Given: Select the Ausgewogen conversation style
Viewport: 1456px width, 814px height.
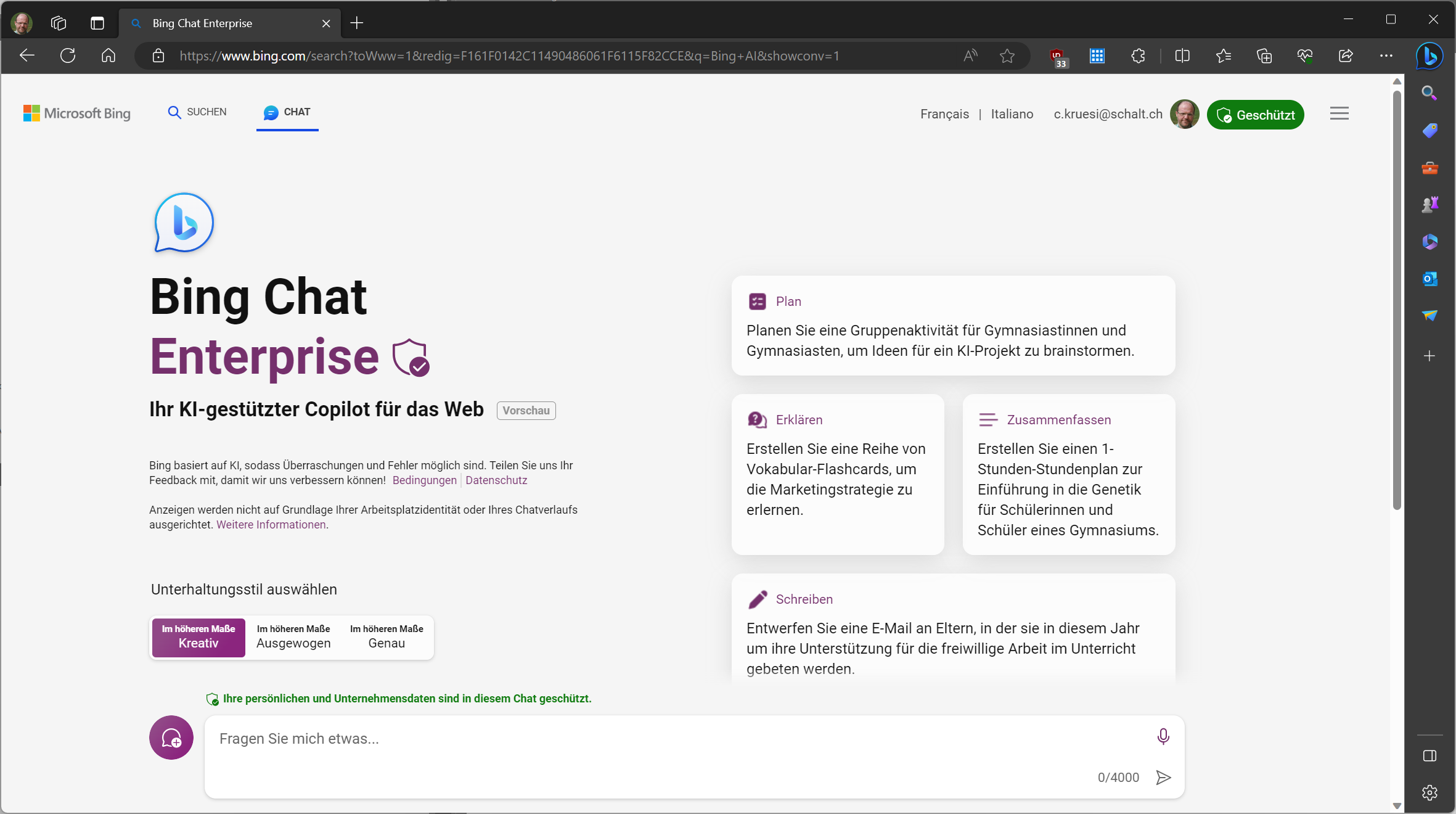Looking at the screenshot, I should coord(293,637).
